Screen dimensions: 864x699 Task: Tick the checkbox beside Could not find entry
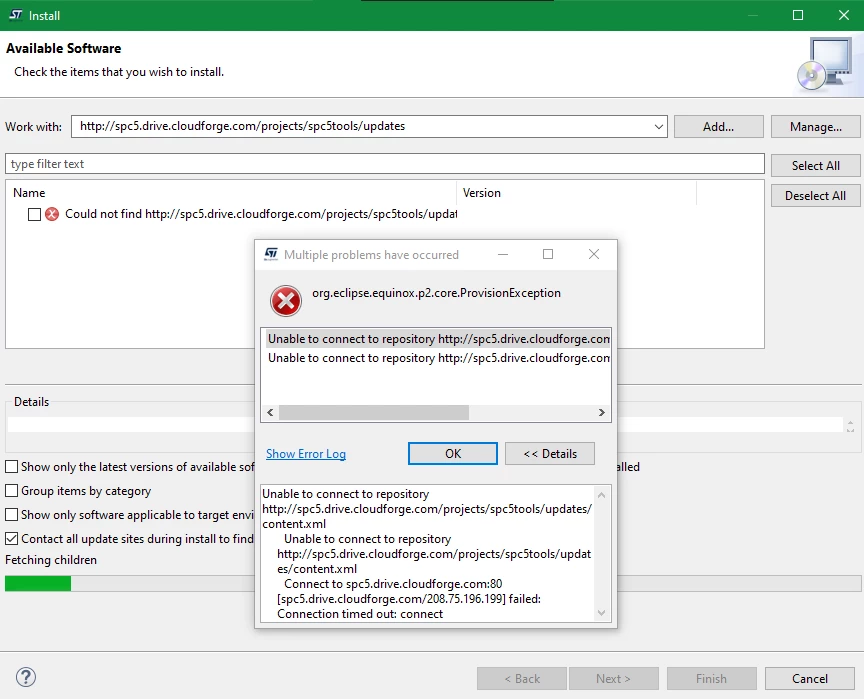(x=34, y=214)
